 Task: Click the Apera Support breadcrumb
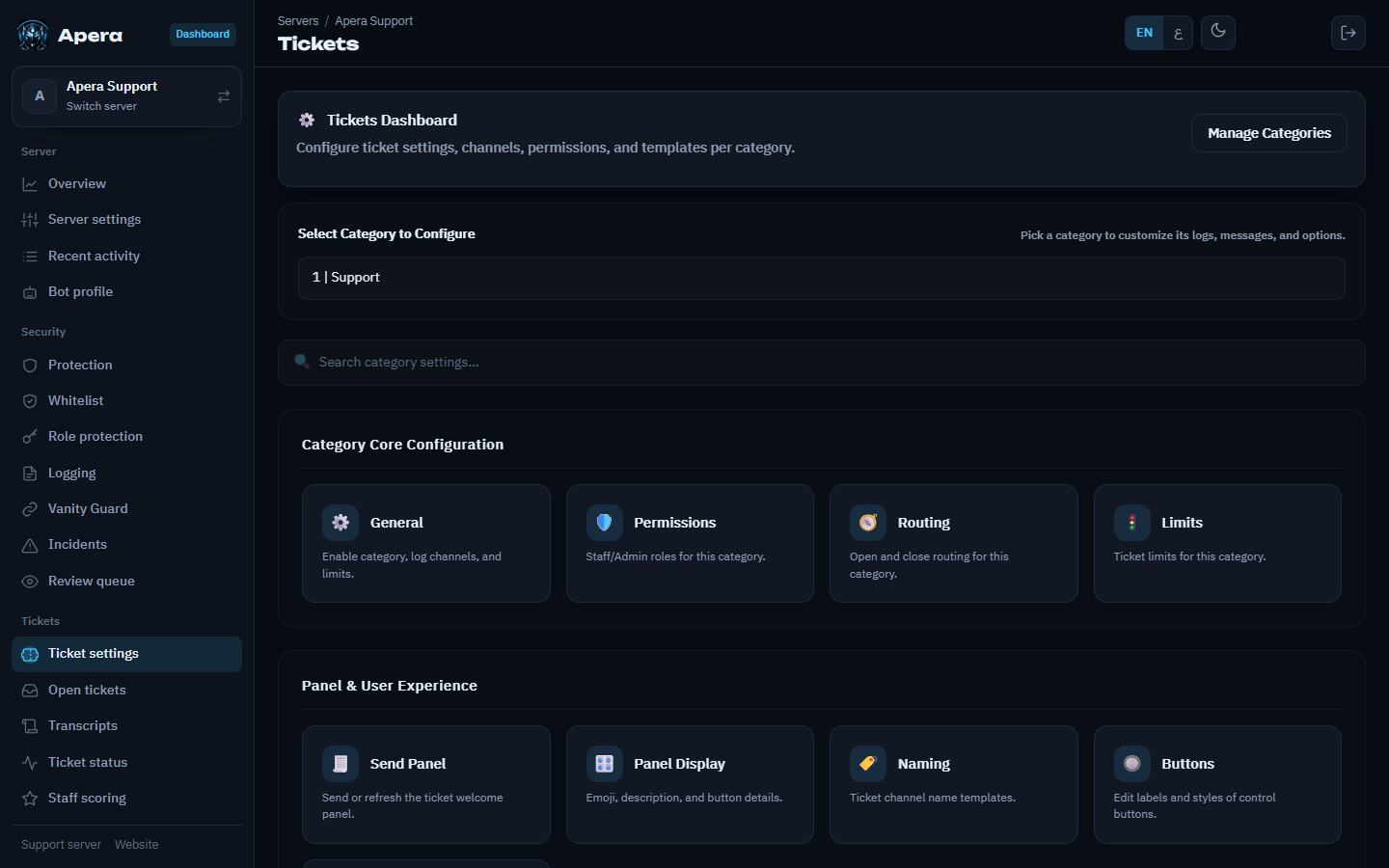coord(374,21)
